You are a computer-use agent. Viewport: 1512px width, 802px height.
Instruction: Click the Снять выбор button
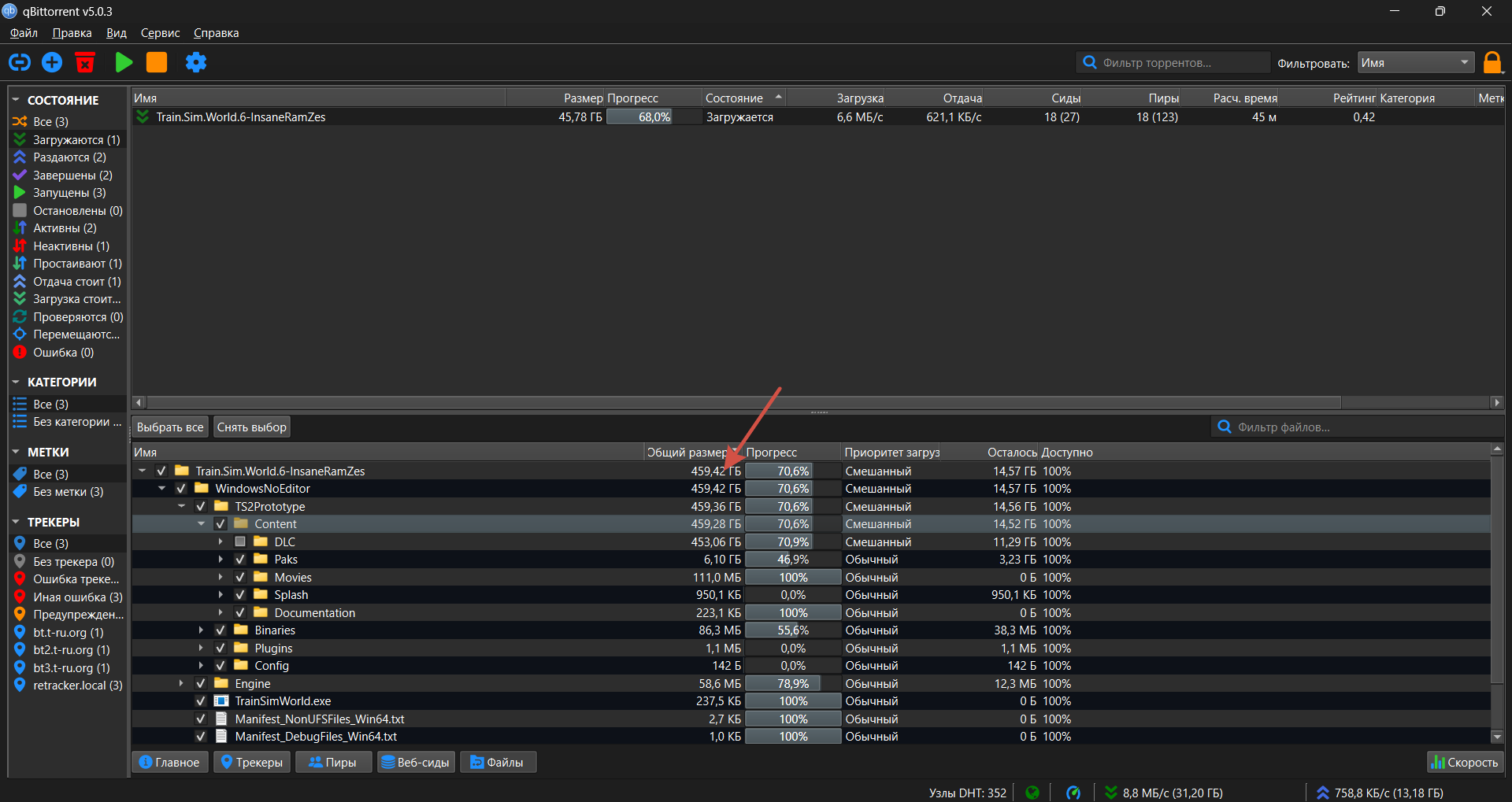tap(252, 427)
